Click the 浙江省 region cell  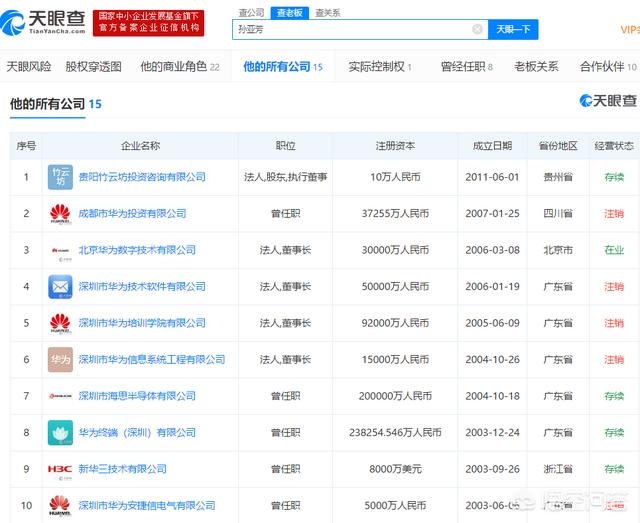coord(558,469)
